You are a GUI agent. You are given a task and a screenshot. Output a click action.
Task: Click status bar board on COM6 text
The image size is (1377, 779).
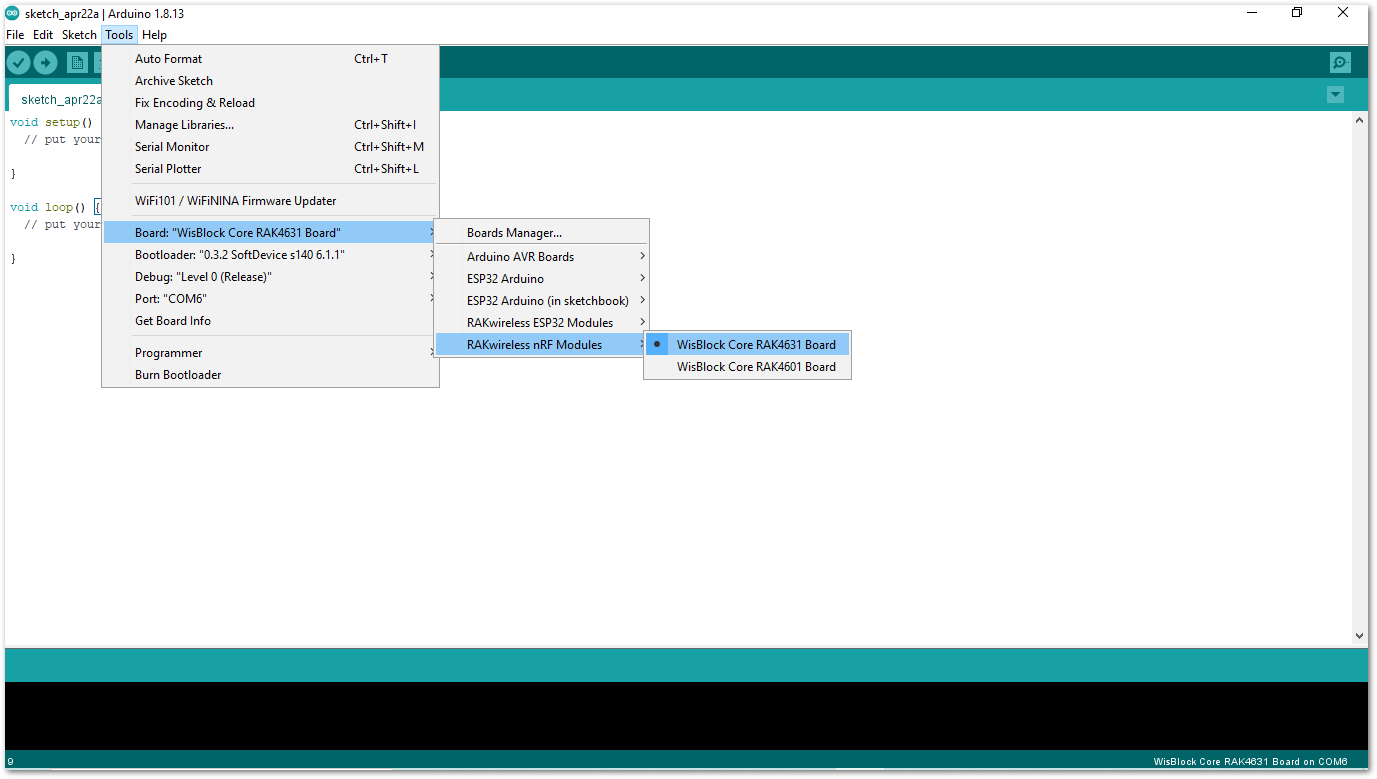coord(1250,761)
